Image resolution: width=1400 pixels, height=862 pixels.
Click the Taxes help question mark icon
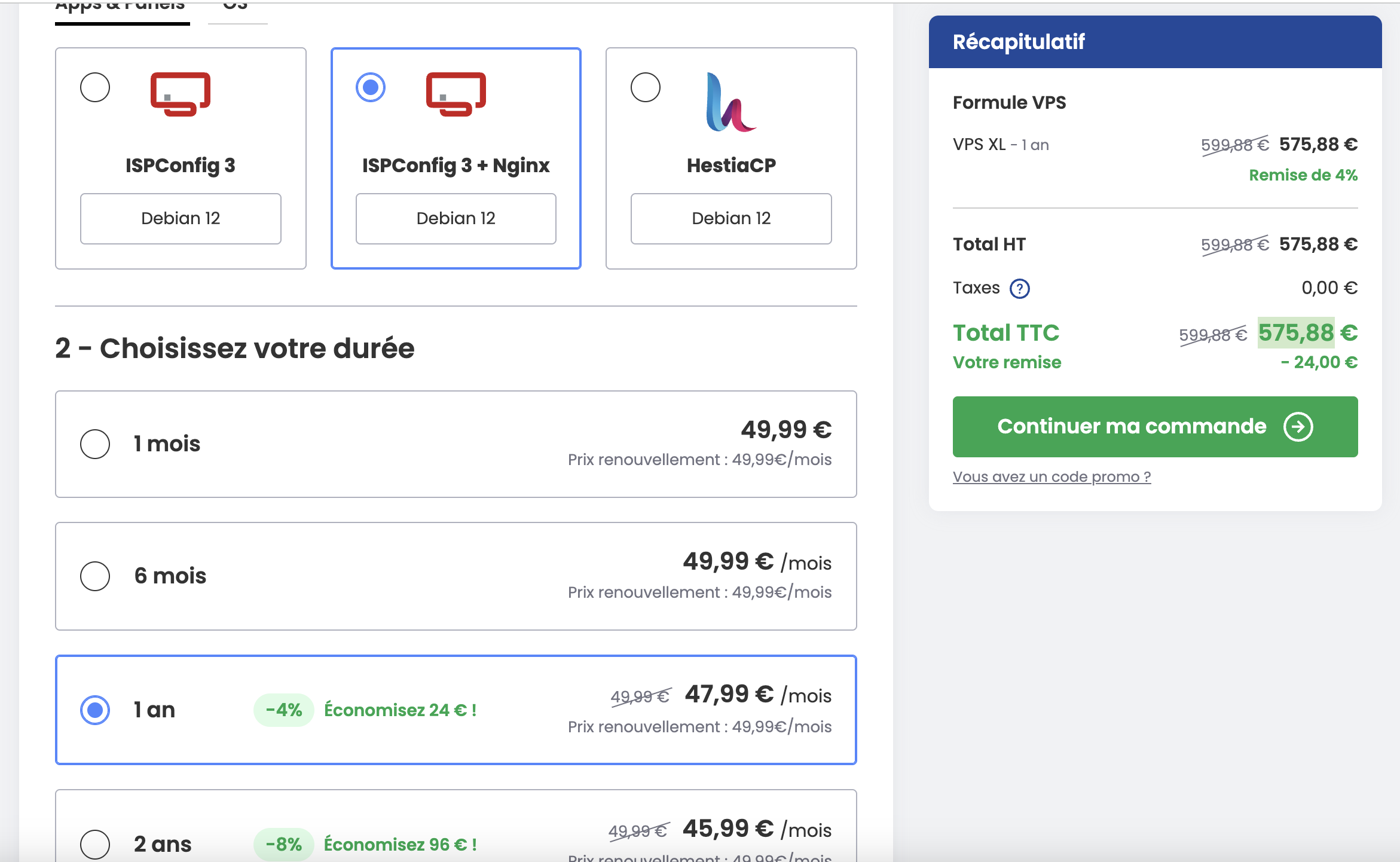[1019, 289]
